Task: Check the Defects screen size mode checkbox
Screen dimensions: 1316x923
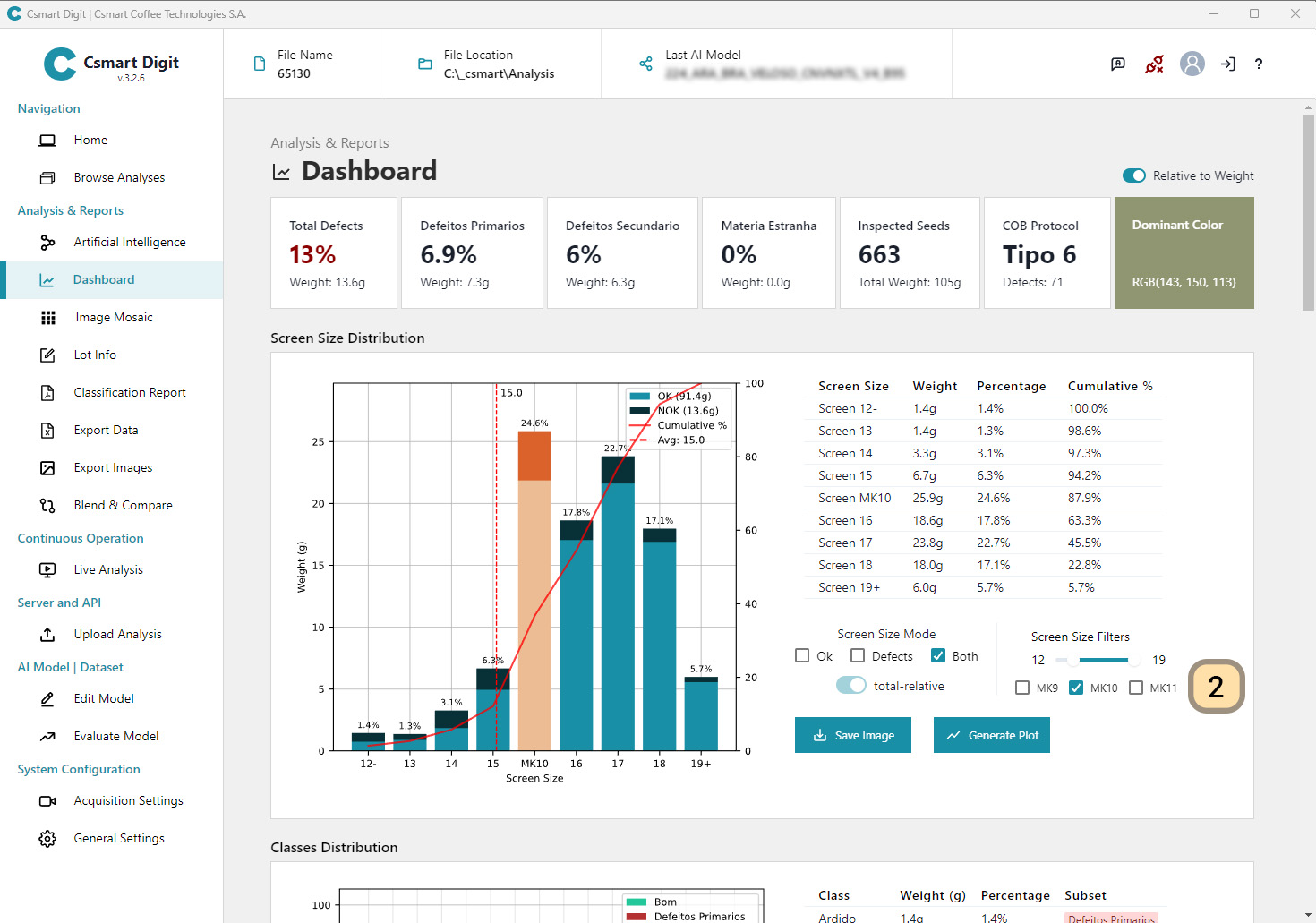Action: point(858,656)
